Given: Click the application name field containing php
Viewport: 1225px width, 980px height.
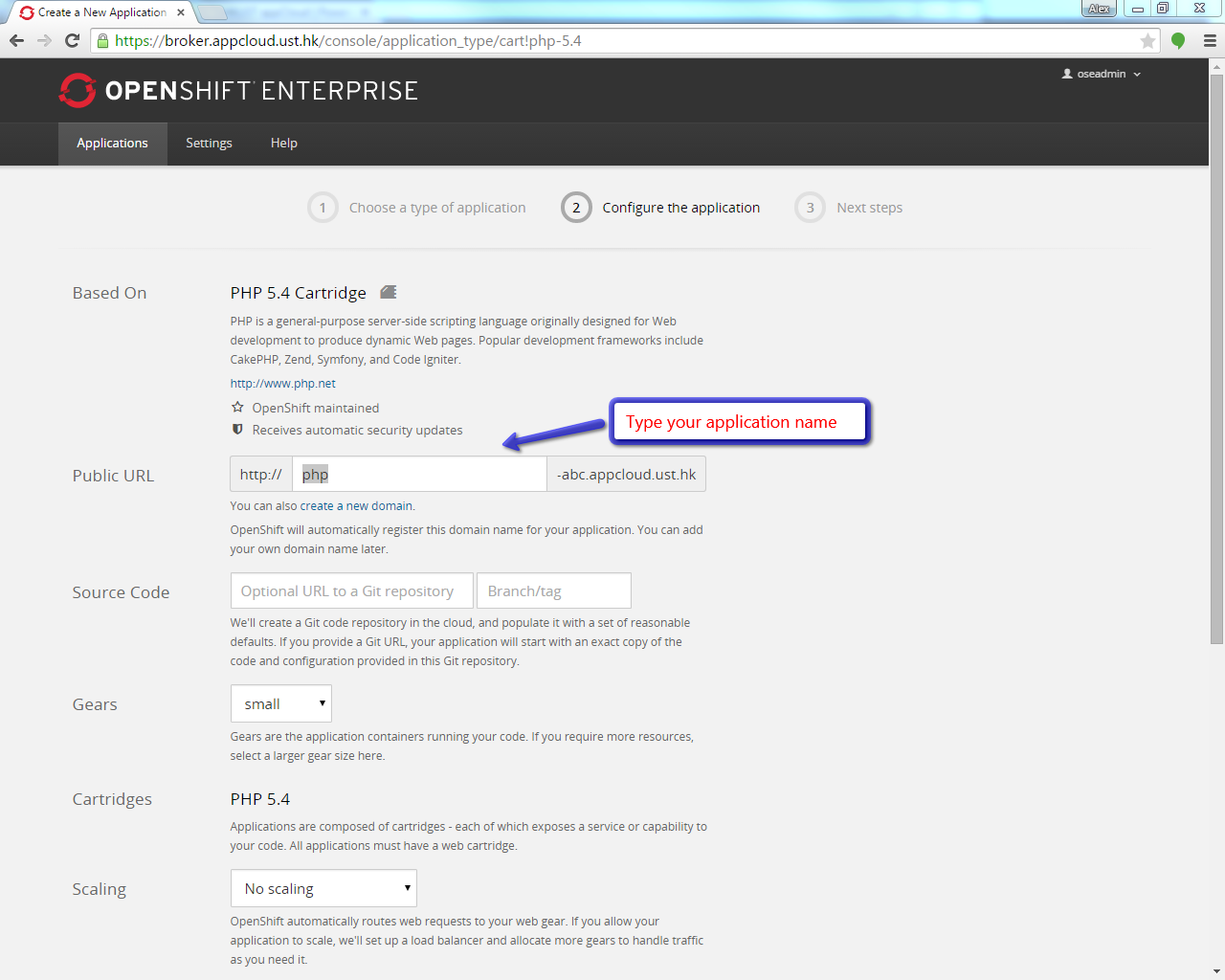Looking at the screenshot, I should coord(419,474).
